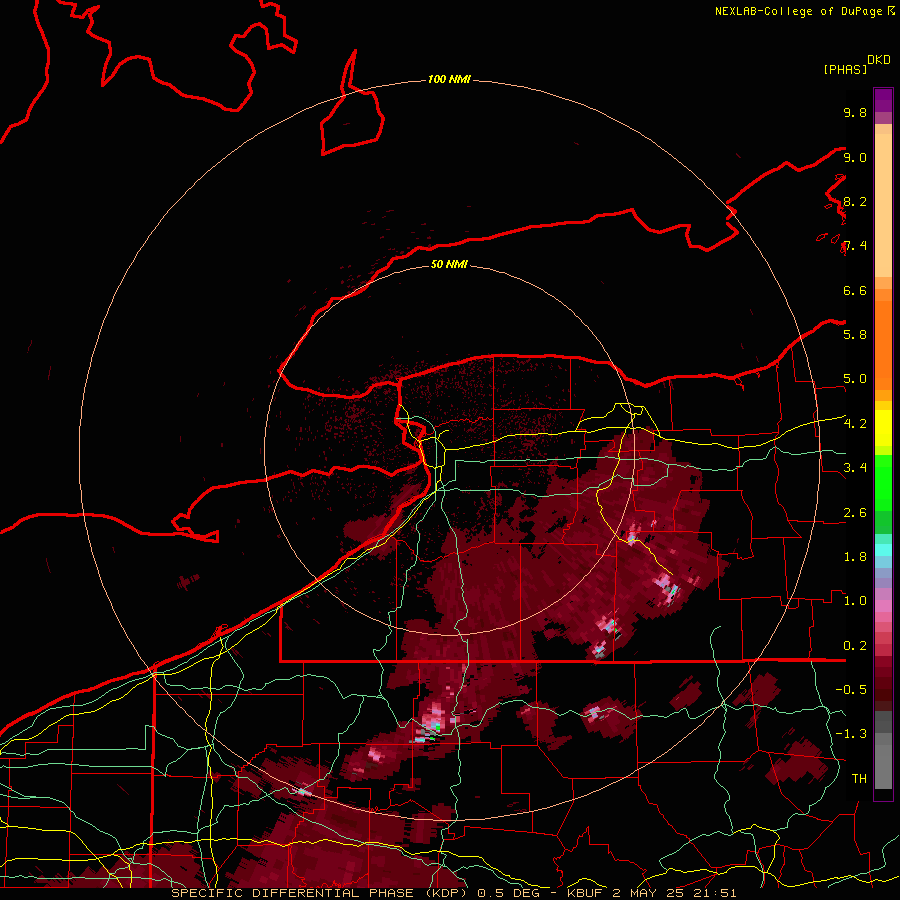Click the 50 NMI range ring label
This screenshot has width=900, height=900.
tap(449, 264)
